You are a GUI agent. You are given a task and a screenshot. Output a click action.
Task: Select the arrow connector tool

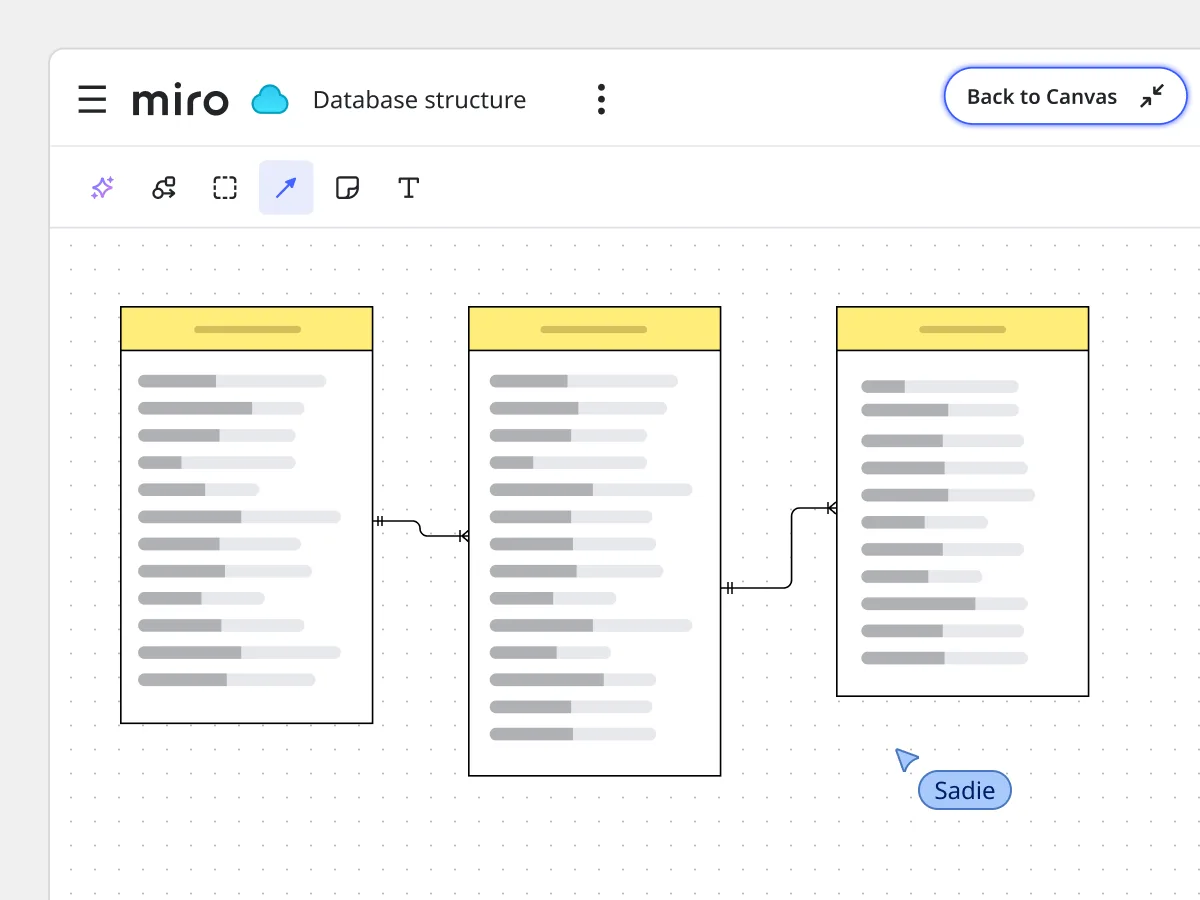[286, 188]
